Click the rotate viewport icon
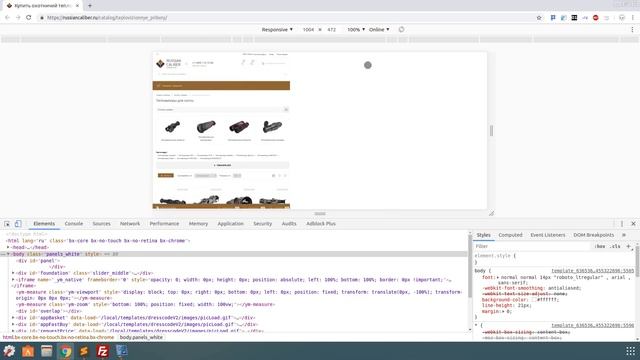Screen dimensions: 640x360 click(x=401, y=29)
